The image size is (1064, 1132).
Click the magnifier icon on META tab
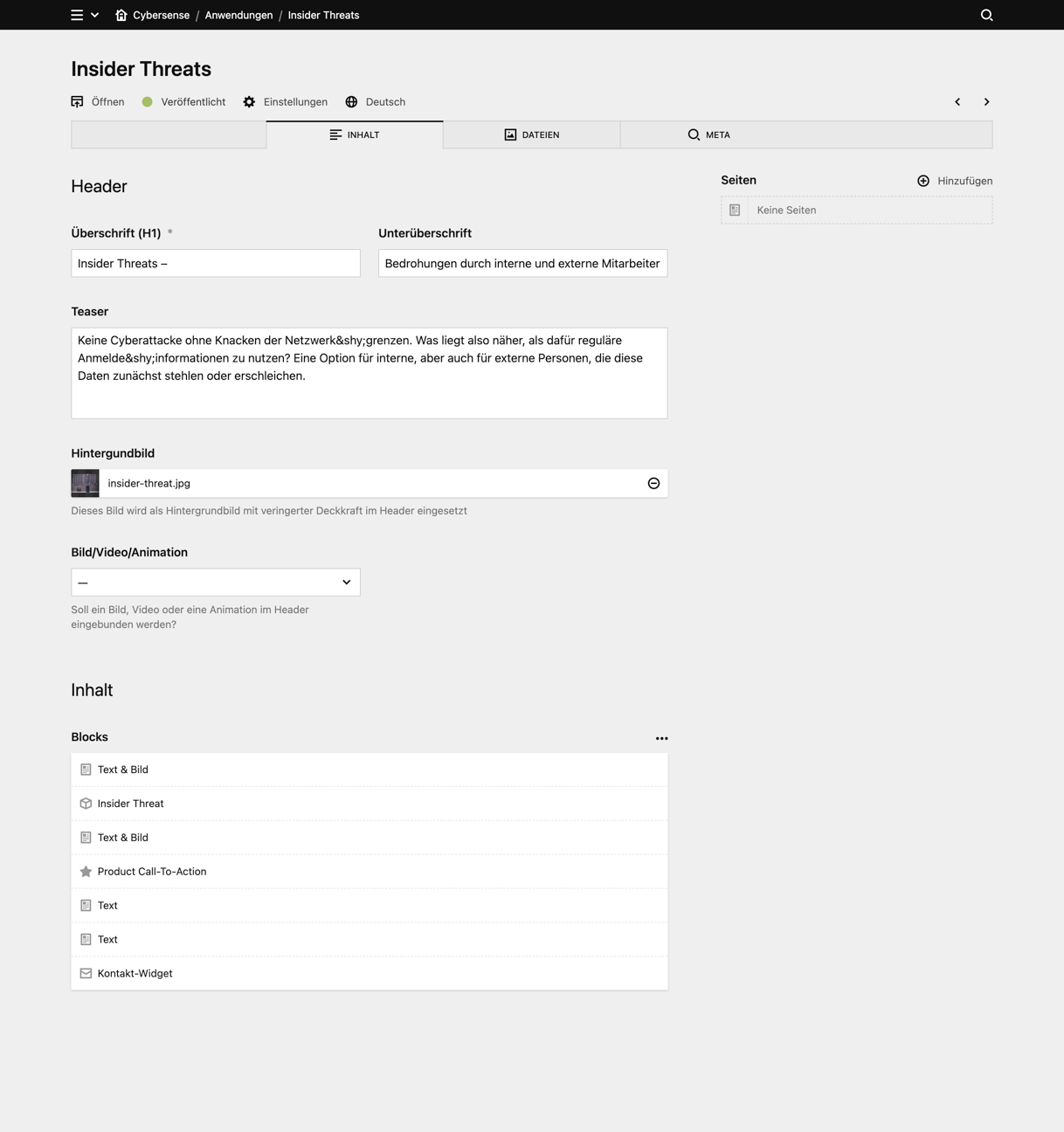pos(694,135)
